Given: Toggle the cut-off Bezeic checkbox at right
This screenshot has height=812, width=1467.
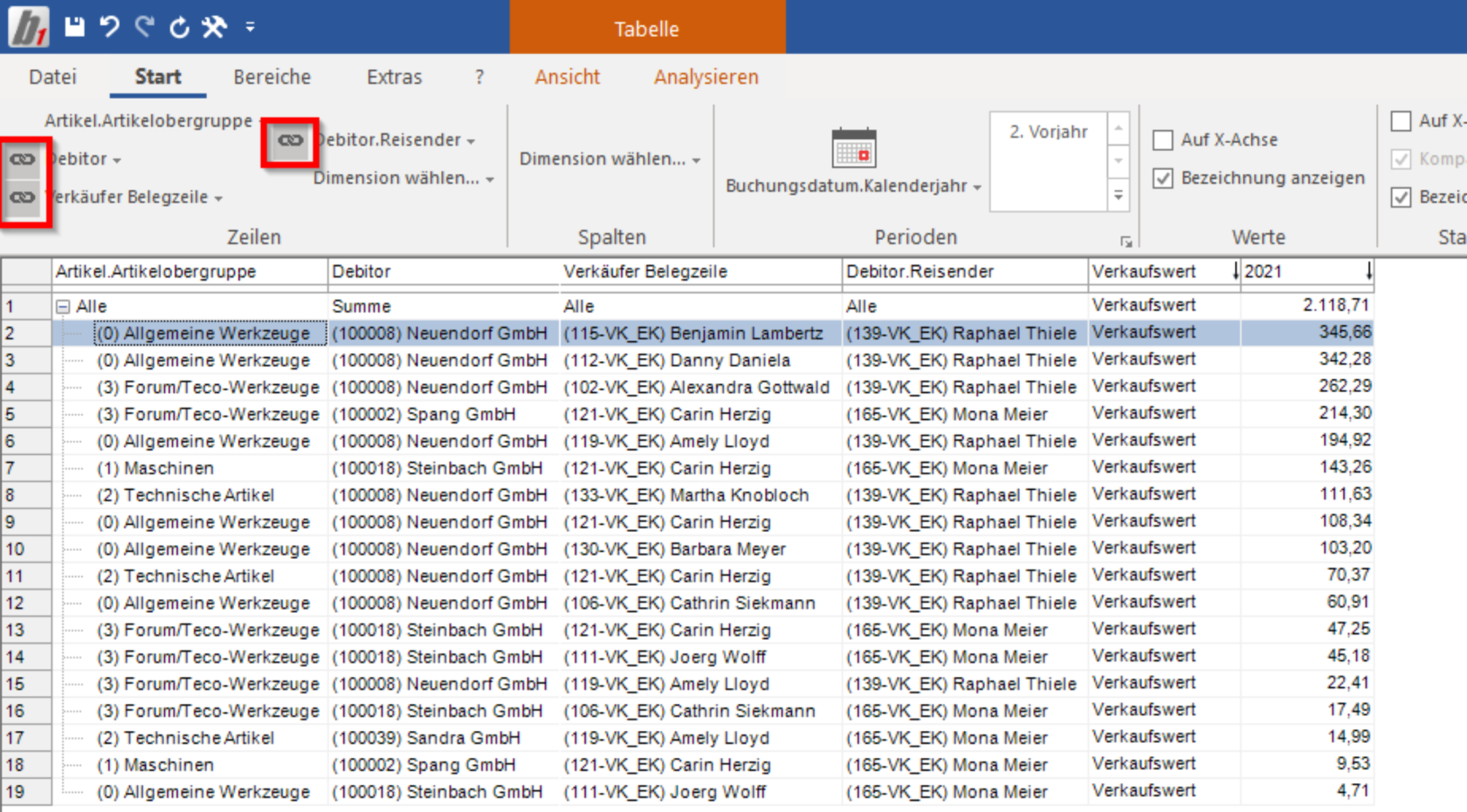Looking at the screenshot, I should (x=1401, y=197).
